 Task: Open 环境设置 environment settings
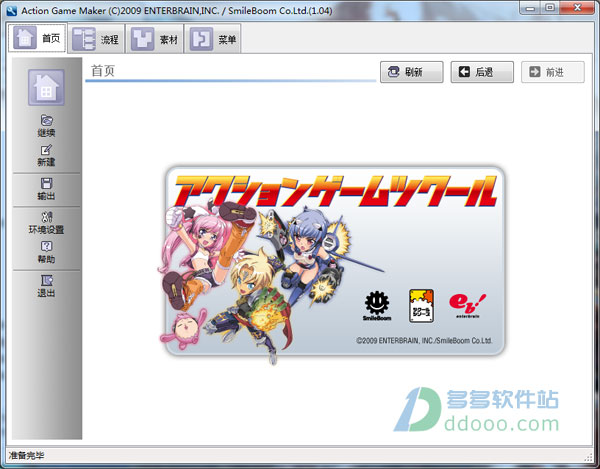point(46,223)
